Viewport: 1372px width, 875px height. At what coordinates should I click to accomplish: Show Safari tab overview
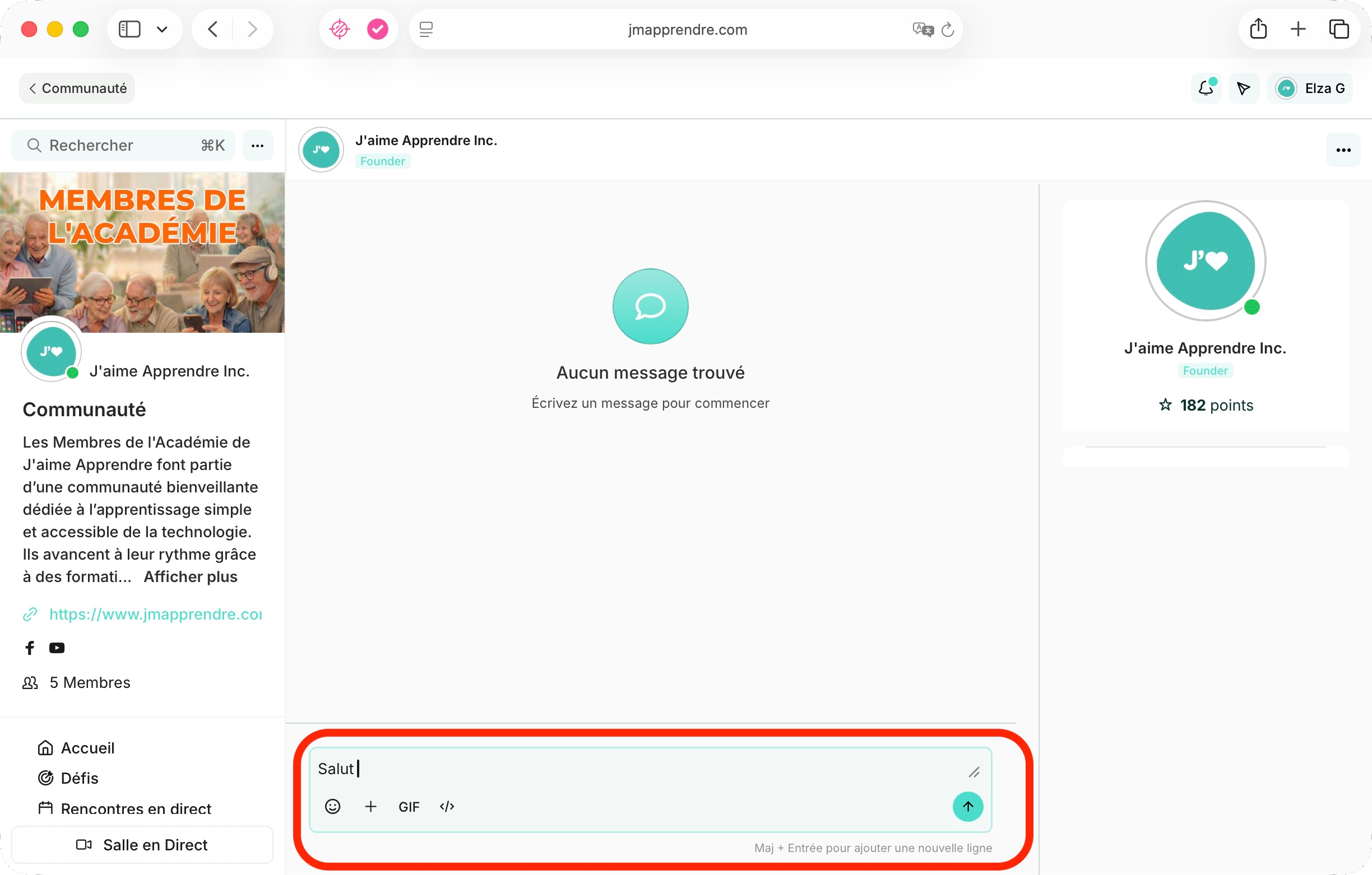pyautogui.click(x=1338, y=29)
